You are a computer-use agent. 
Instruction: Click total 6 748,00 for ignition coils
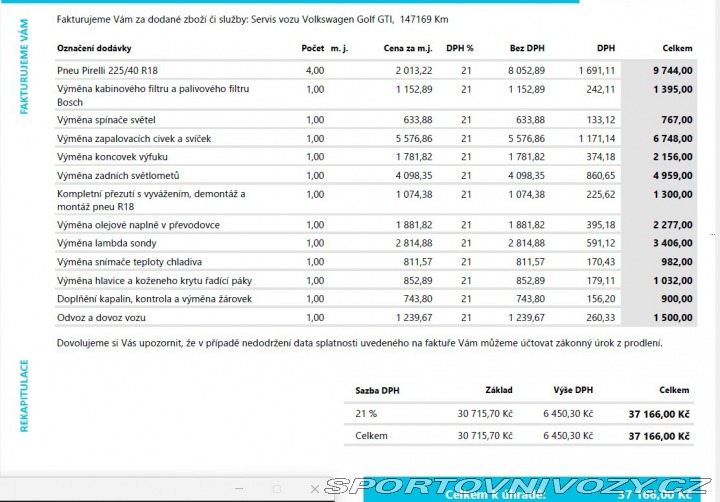[x=673, y=139]
